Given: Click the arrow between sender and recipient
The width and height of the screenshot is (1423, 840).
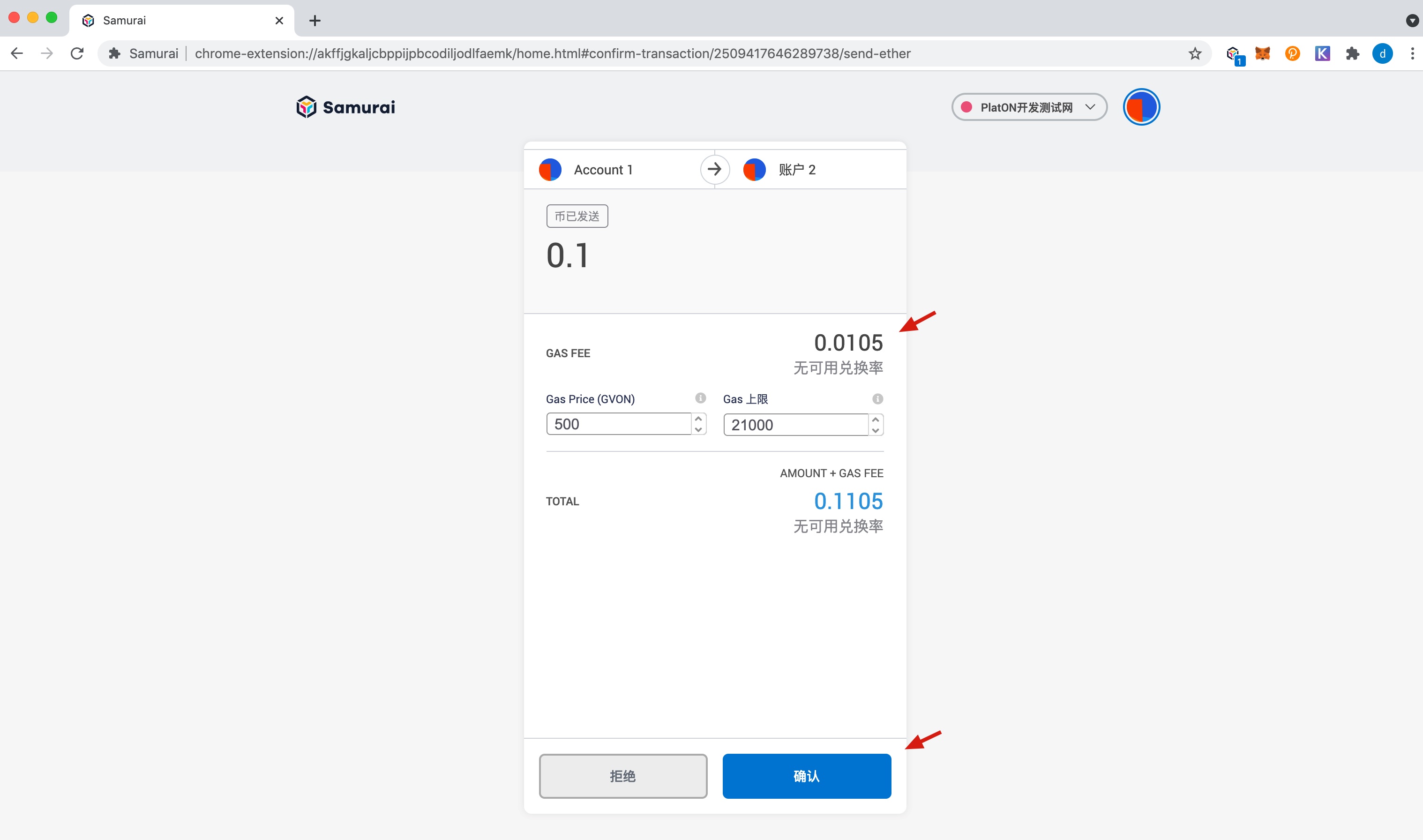Looking at the screenshot, I should pos(715,169).
